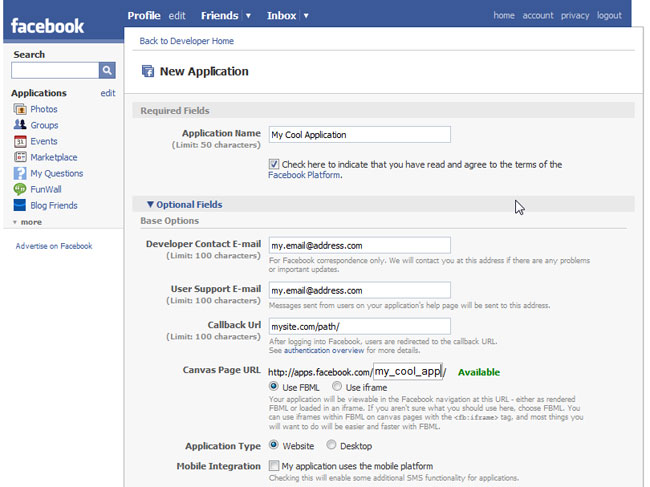Check the platform terms agreement checkbox
Screen dimensions: 650x487
pyautogui.click(x=274, y=164)
